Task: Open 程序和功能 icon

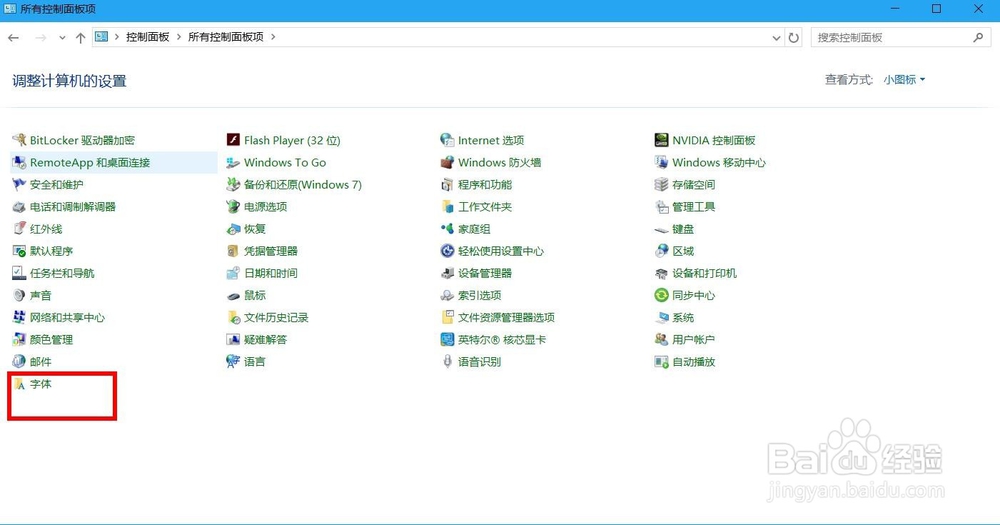Action: [x=447, y=184]
